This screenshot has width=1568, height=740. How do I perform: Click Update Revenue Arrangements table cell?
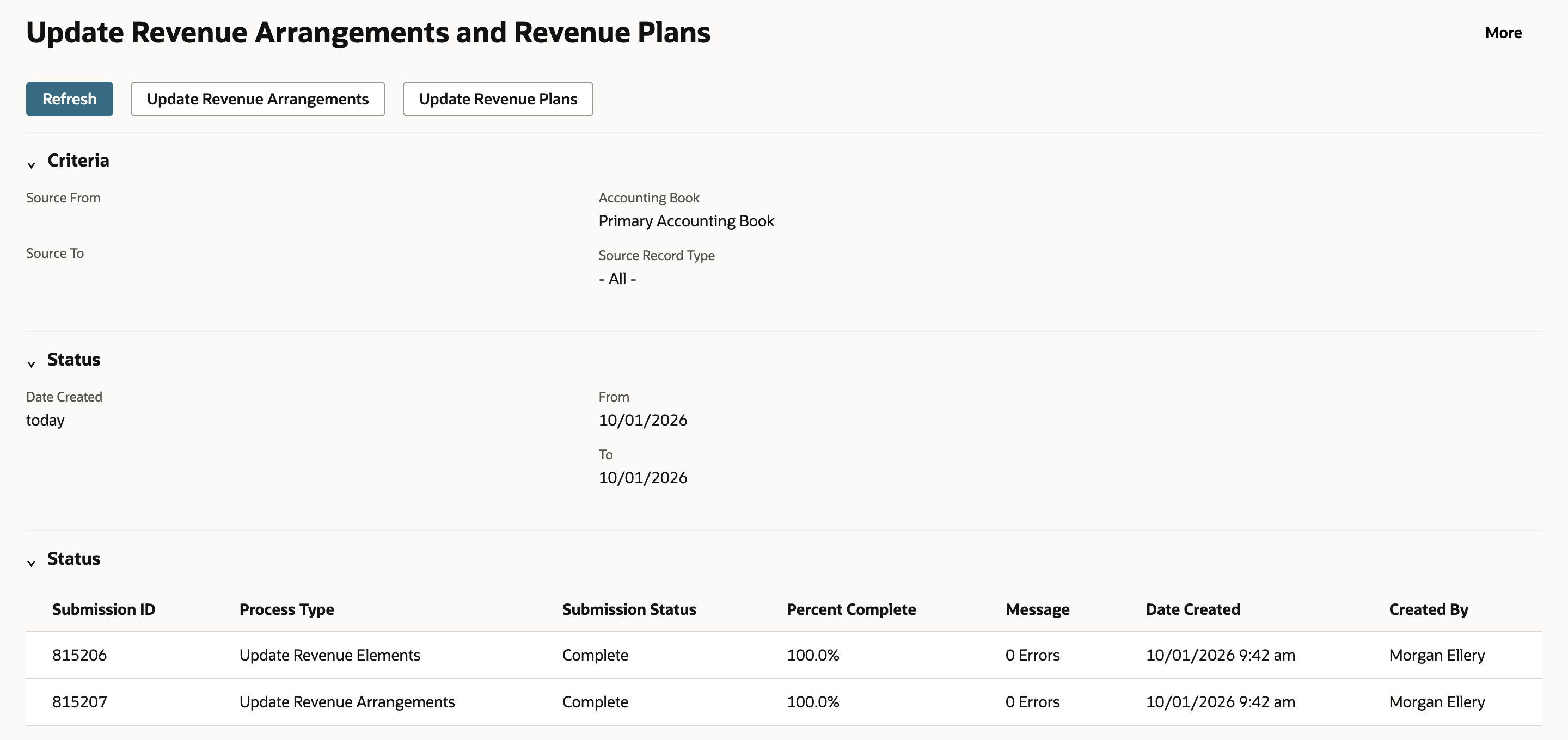(347, 702)
